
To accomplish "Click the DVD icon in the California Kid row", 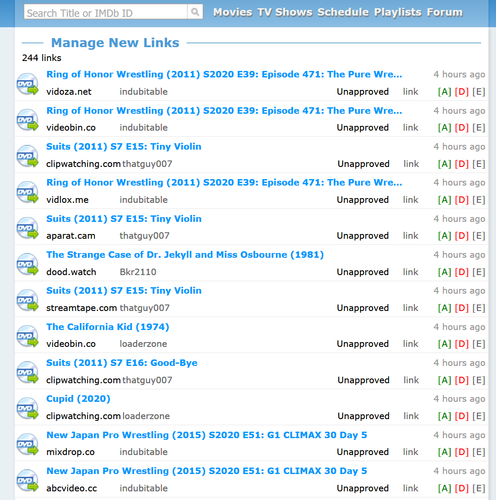I will point(28,336).
